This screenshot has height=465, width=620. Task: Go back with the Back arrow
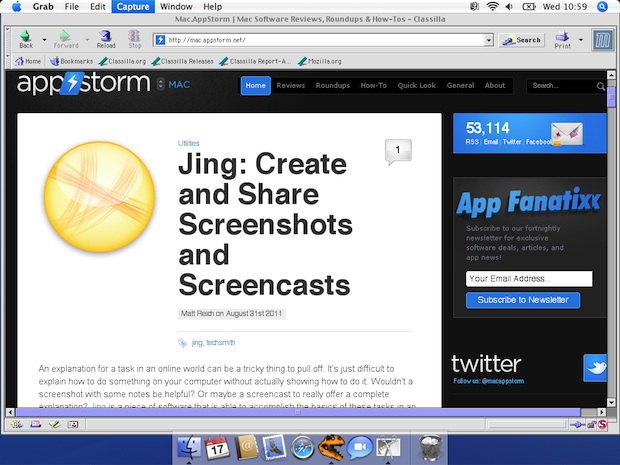click(26, 39)
